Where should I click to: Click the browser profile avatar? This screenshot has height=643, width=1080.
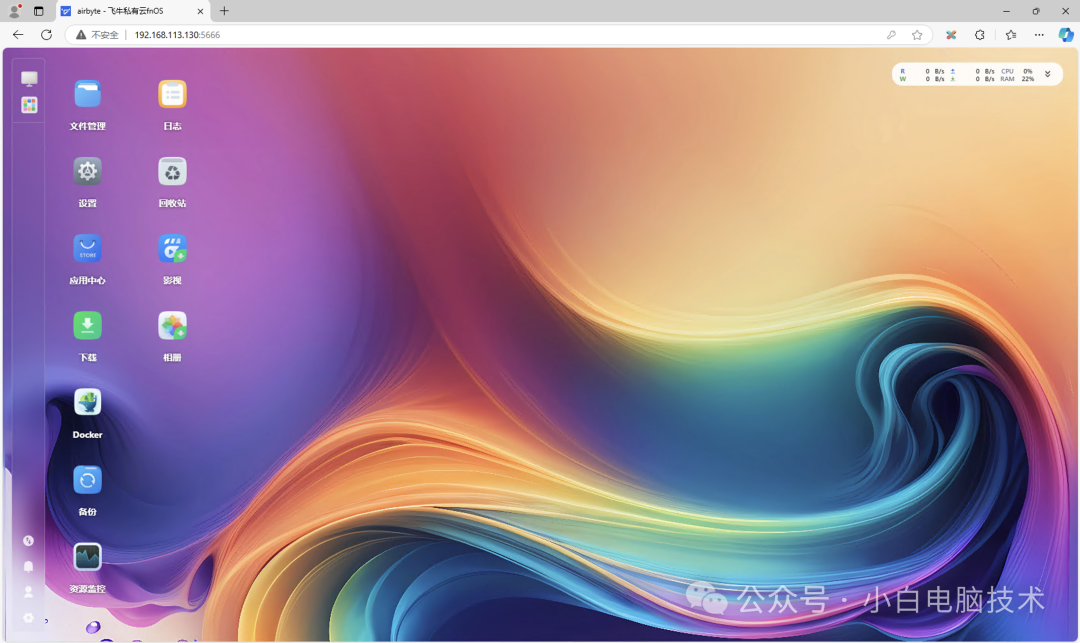tap(14, 11)
